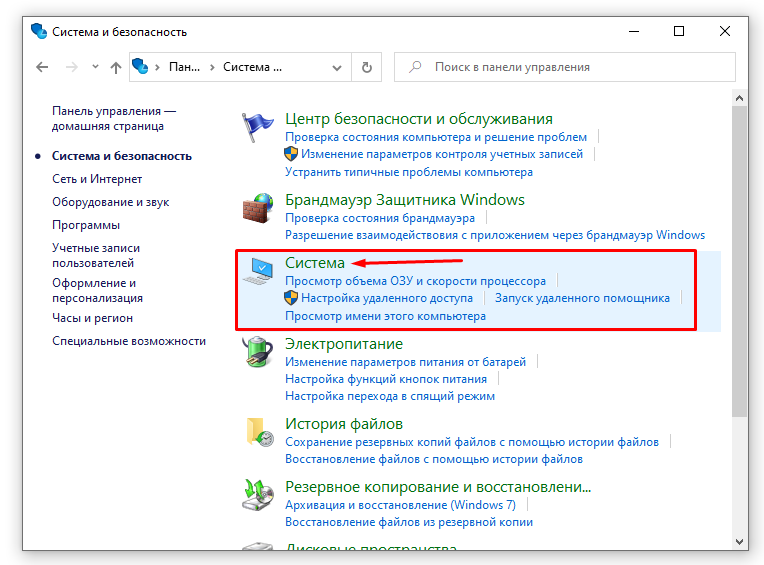Image resolution: width=764 pixels, height=565 pixels.
Task: Open Учетные записи пользователей category
Action: point(96,255)
